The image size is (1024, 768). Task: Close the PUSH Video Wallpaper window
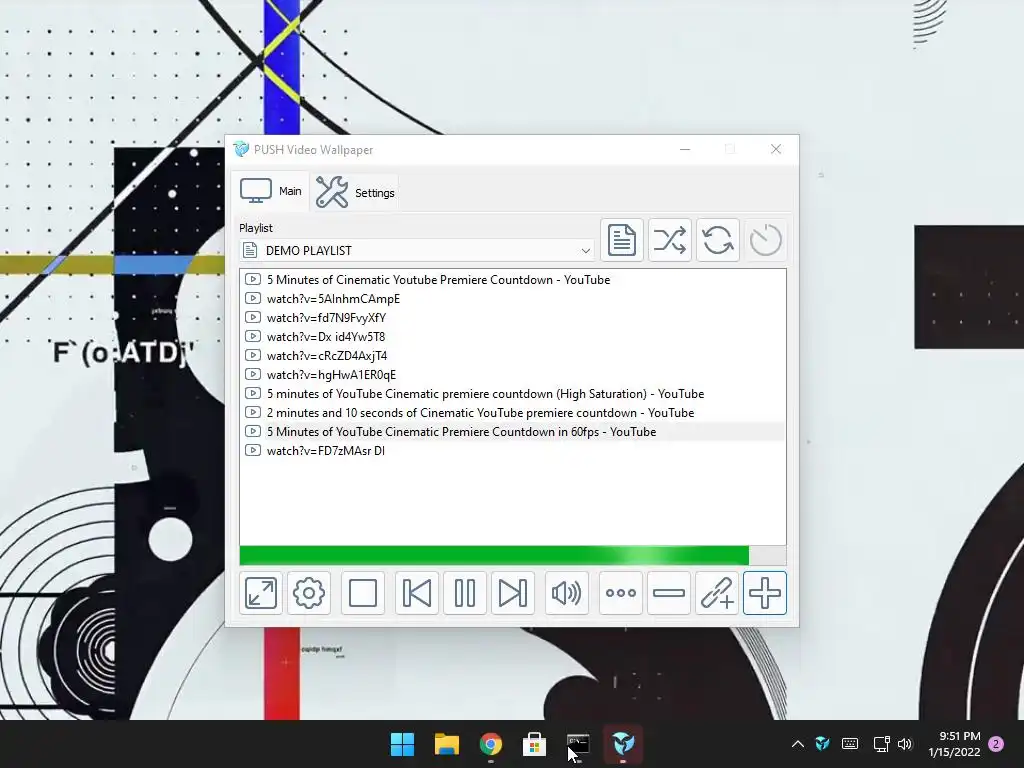pos(776,150)
